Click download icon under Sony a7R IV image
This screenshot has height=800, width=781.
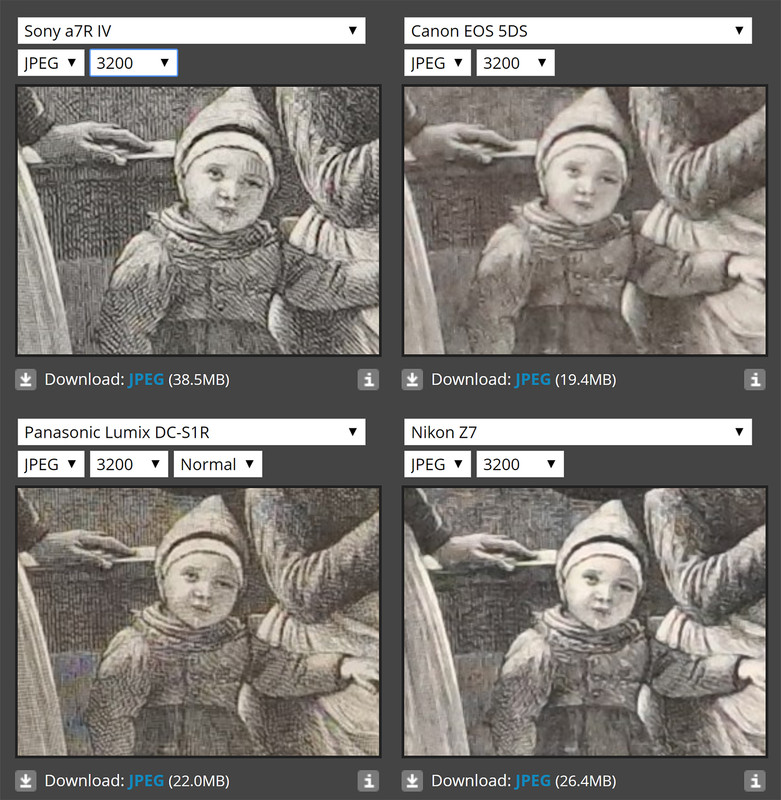tap(26, 380)
